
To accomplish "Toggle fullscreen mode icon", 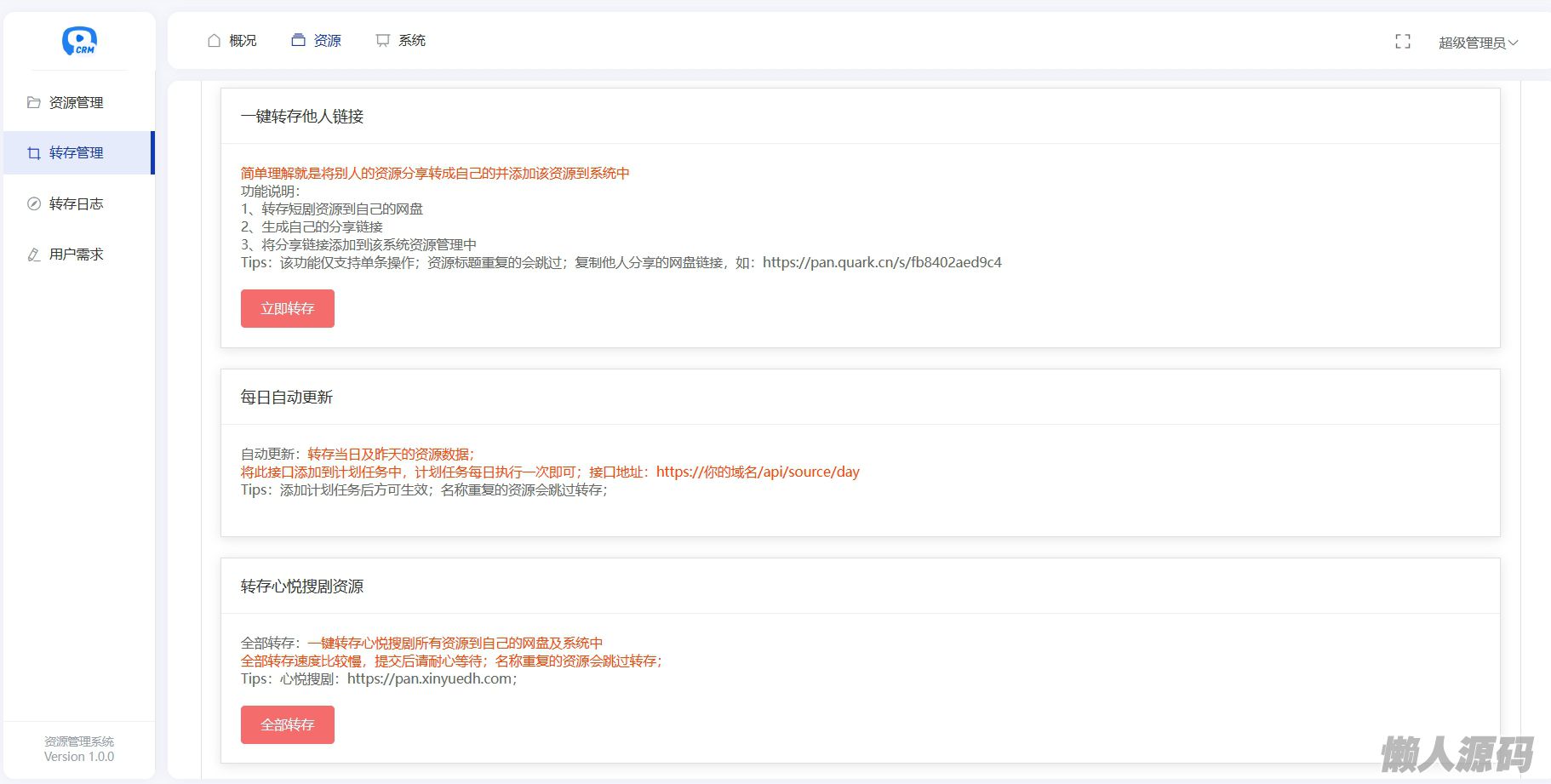I will click(1403, 42).
